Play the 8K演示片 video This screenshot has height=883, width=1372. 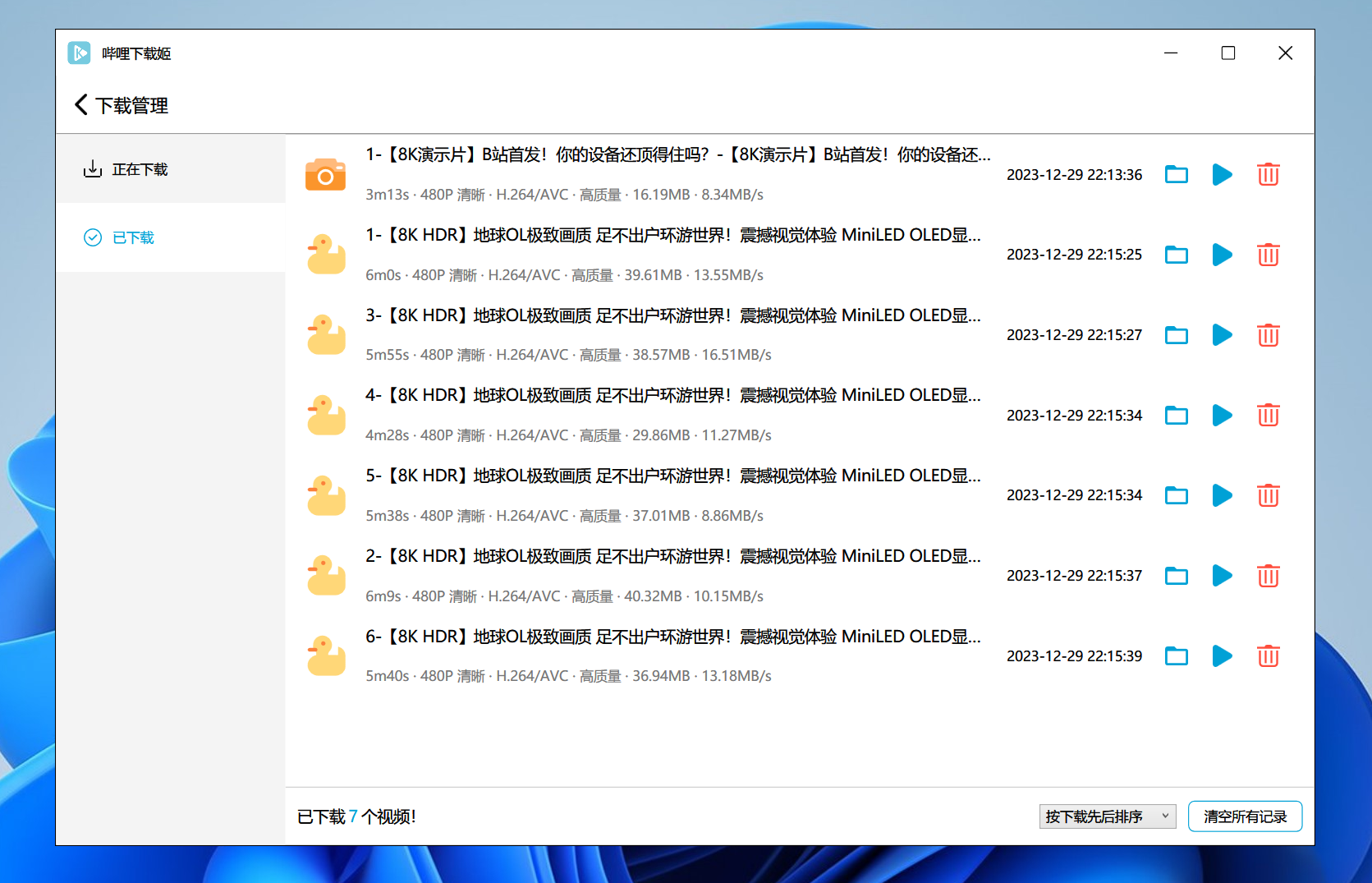[x=1222, y=174]
